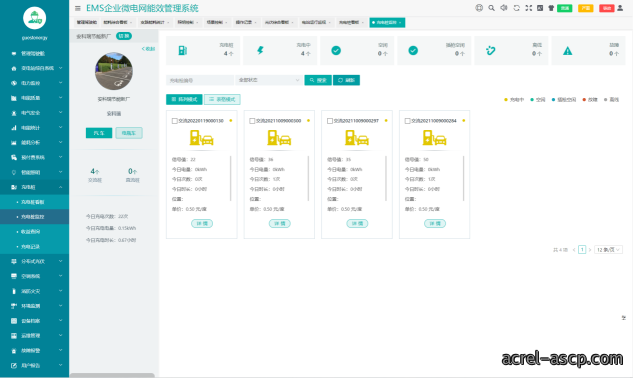Click the yellow alarm-level badge in the top bar

pyautogui.click(x=586, y=8)
